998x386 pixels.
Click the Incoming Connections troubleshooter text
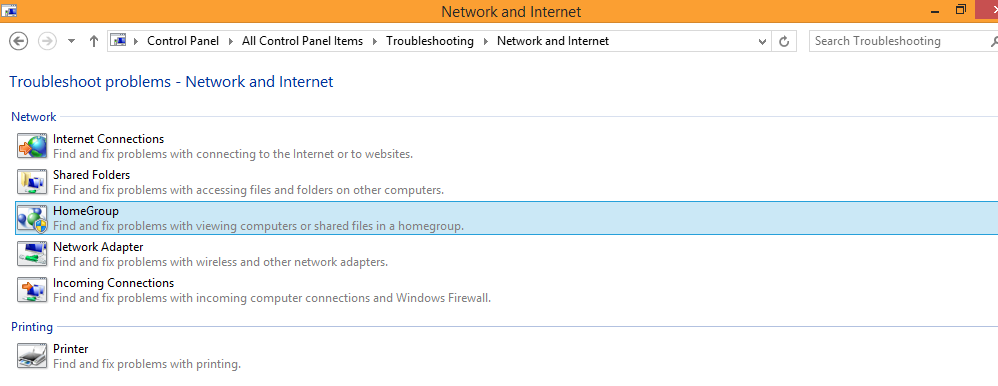113,283
